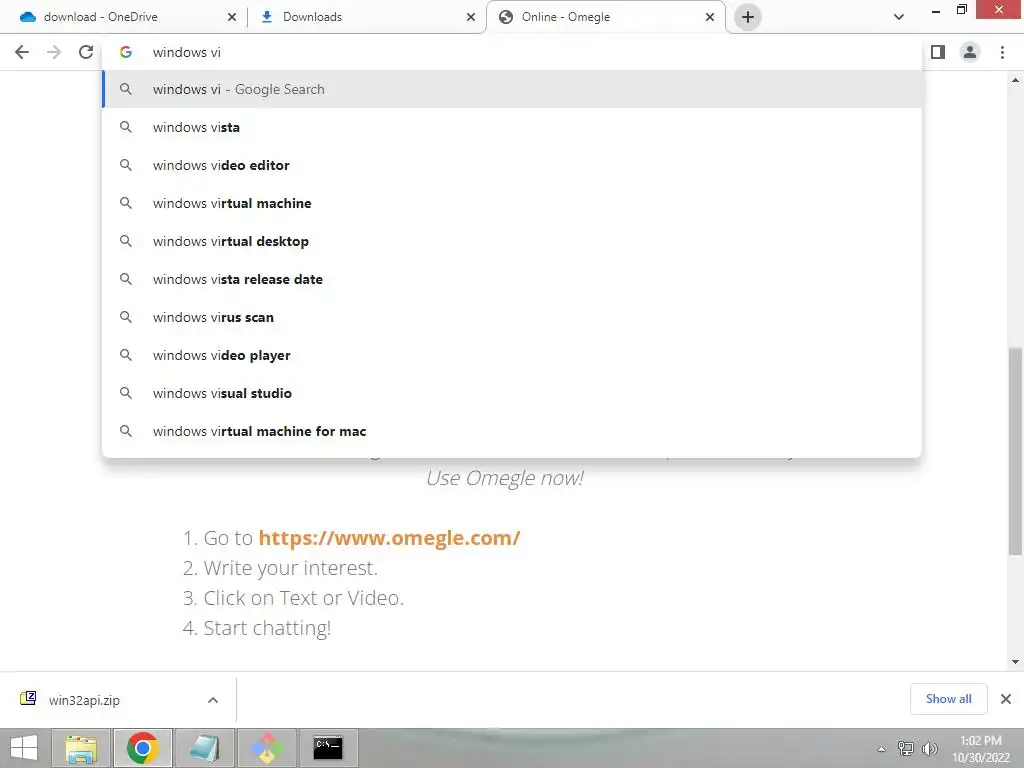
Task: Click the zip file icon in download bar
Action: click(x=28, y=699)
